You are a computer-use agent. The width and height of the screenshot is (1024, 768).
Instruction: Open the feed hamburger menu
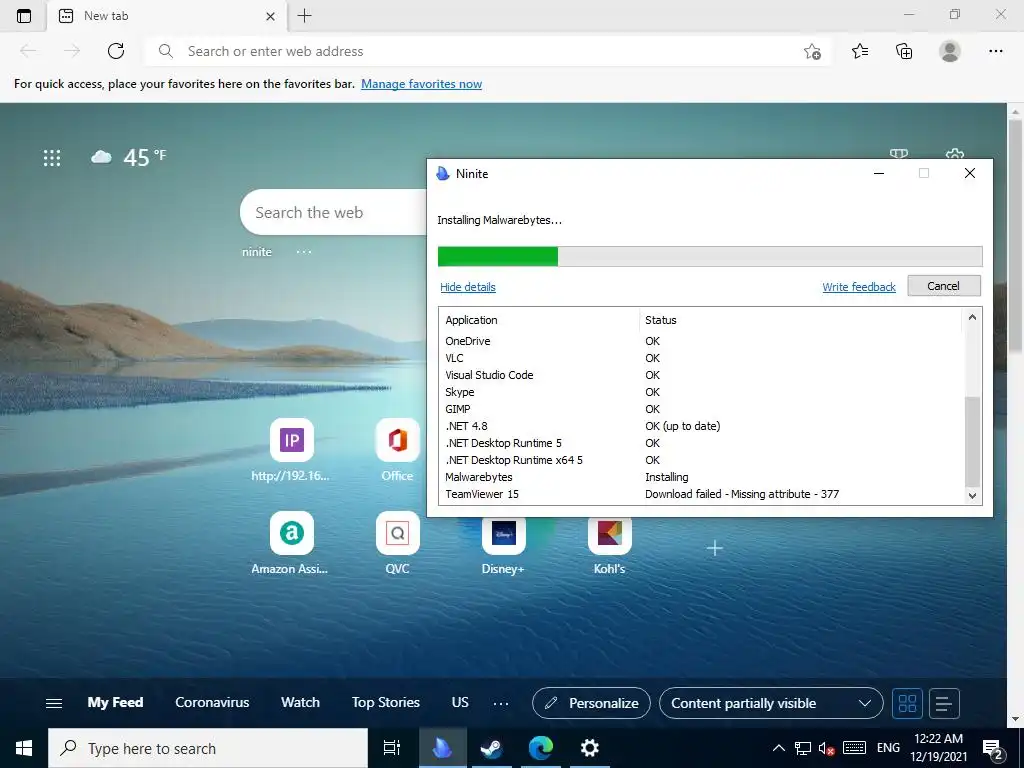(x=54, y=703)
